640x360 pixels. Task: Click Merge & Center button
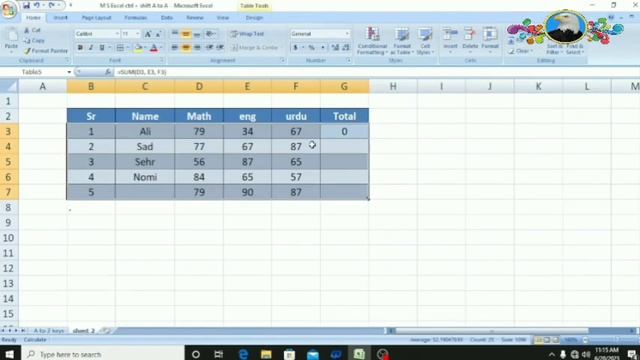point(254,48)
